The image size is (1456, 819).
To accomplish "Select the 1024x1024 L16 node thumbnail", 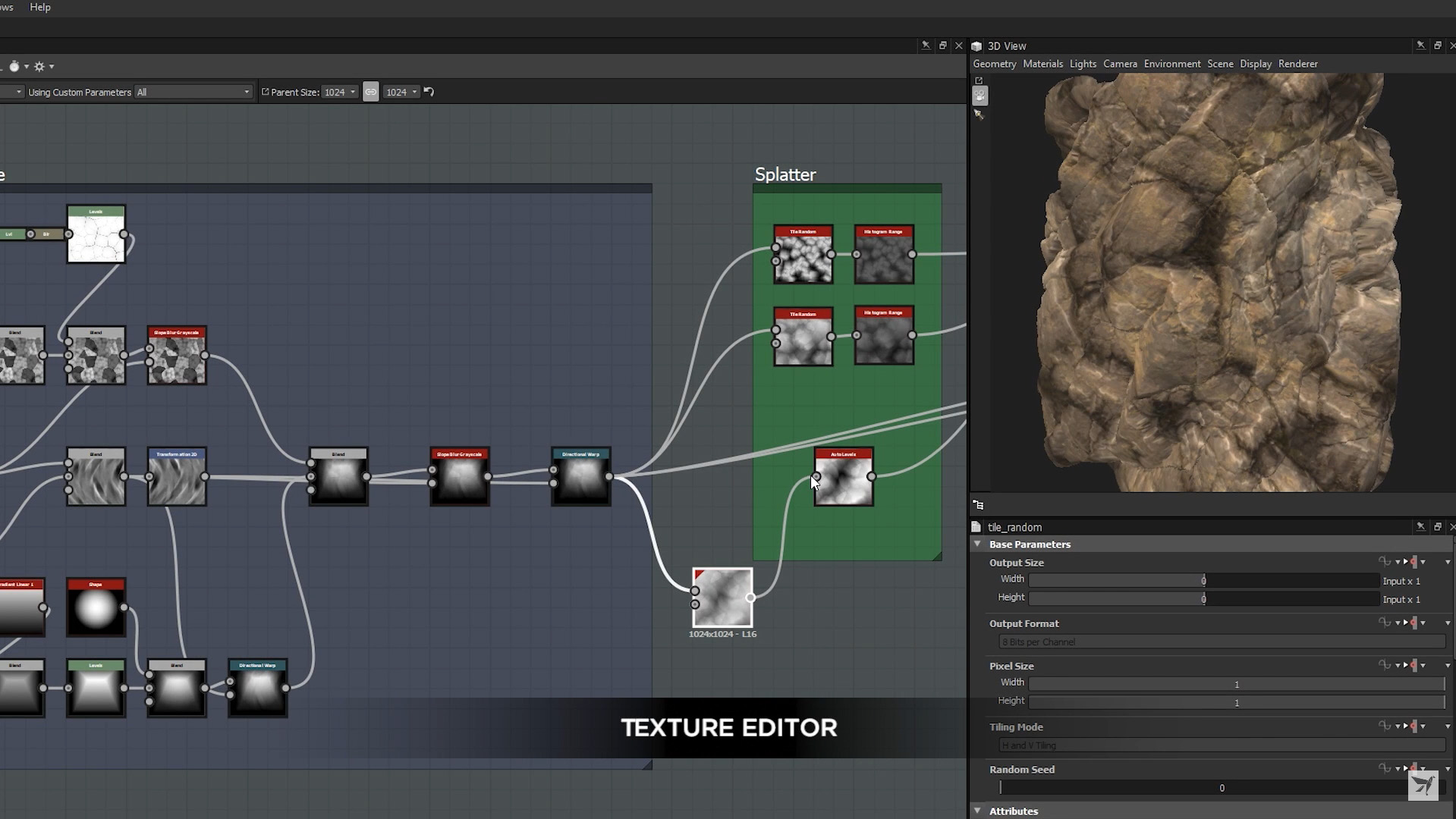I will 722,598.
